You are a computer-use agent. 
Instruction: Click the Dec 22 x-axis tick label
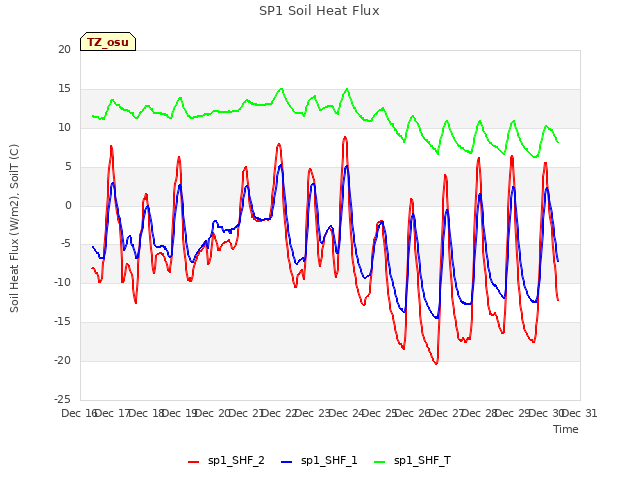[279, 413]
